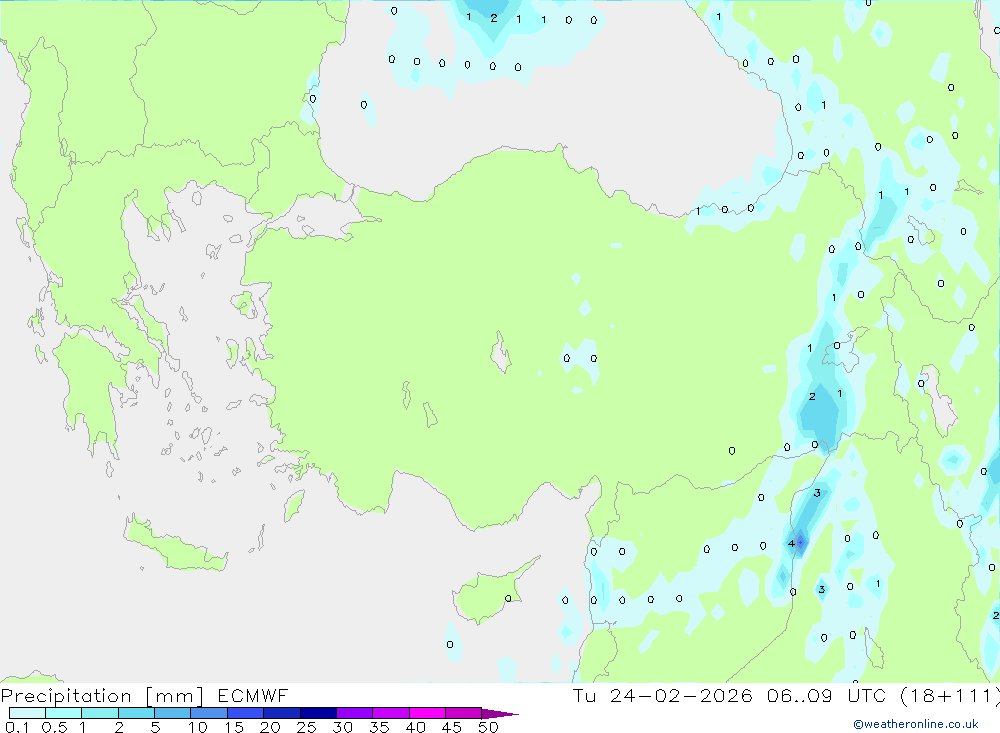Click the 0.1 legend scale label
Screen dimensions: 1000x733
(x=17, y=727)
